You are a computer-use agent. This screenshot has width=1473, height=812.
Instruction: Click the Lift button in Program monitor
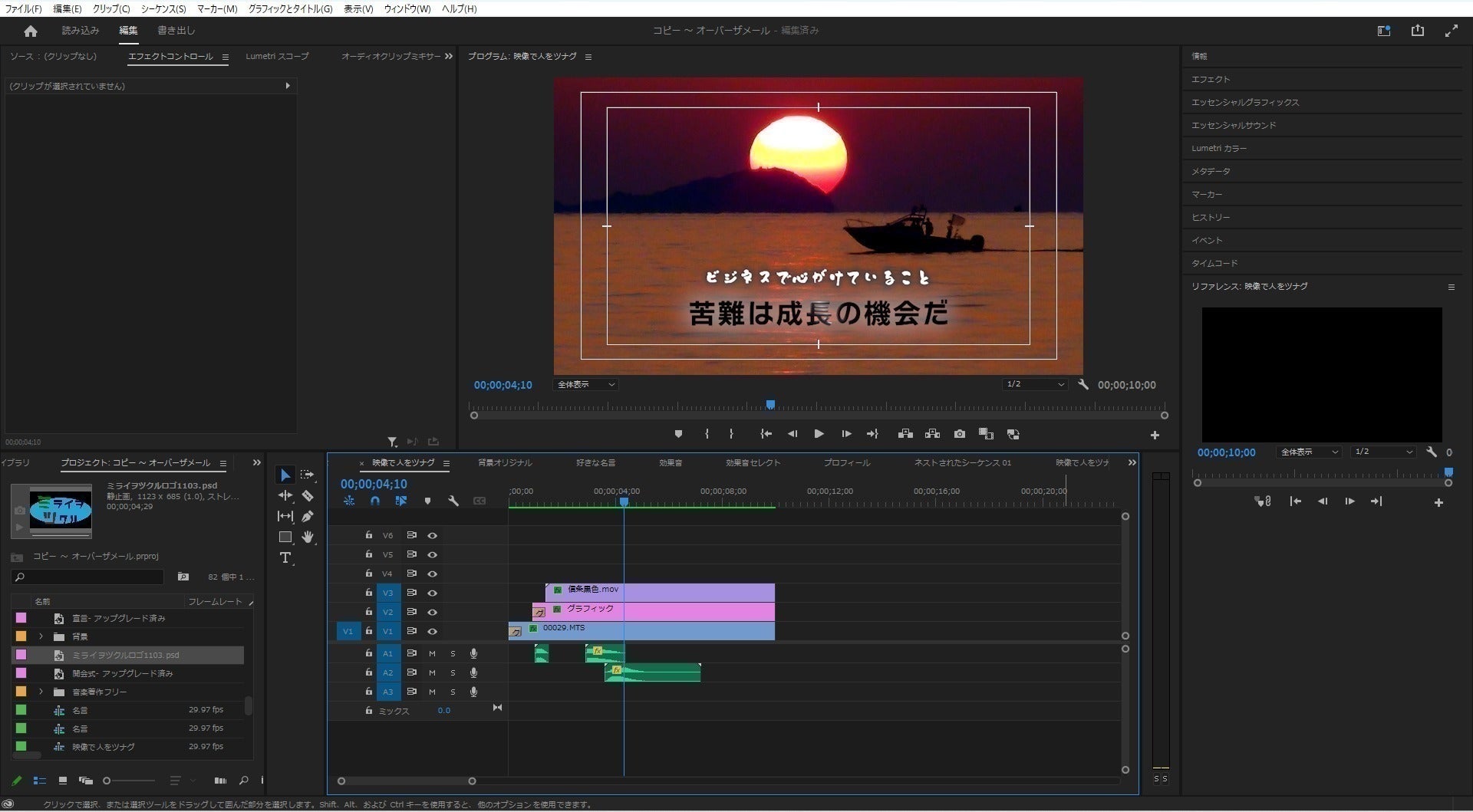[905, 434]
